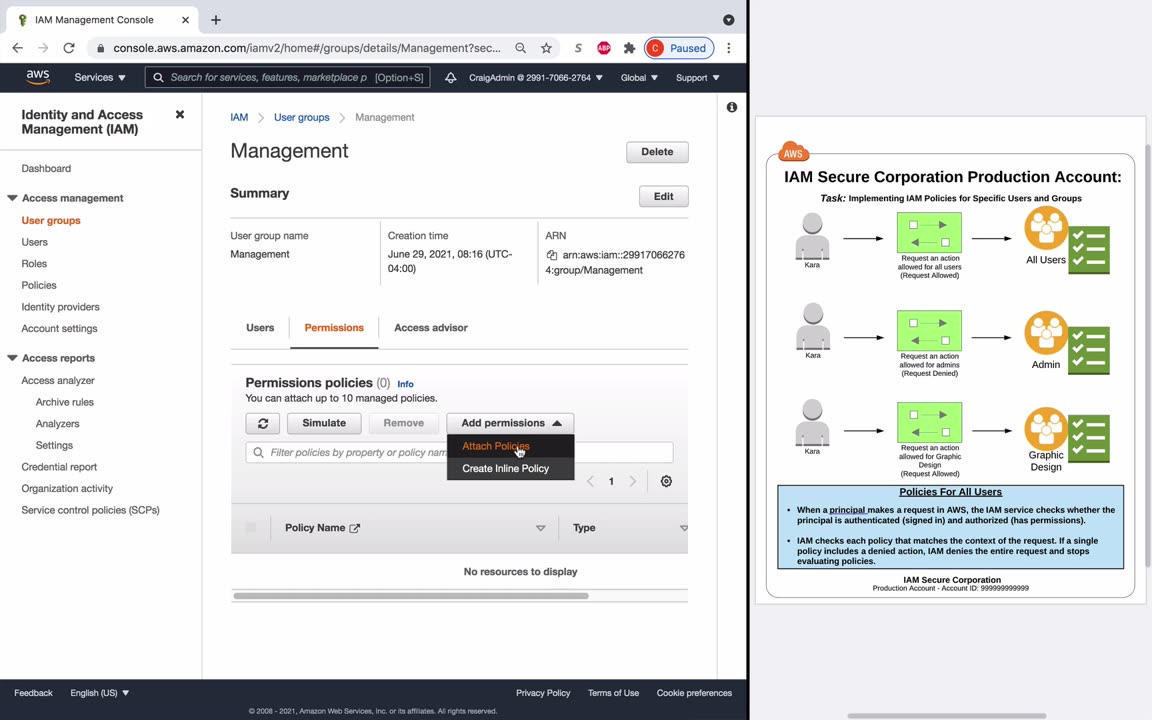This screenshot has height=720, width=1152.
Task: Copy the ARN with copy icon
Action: tap(552, 255)
